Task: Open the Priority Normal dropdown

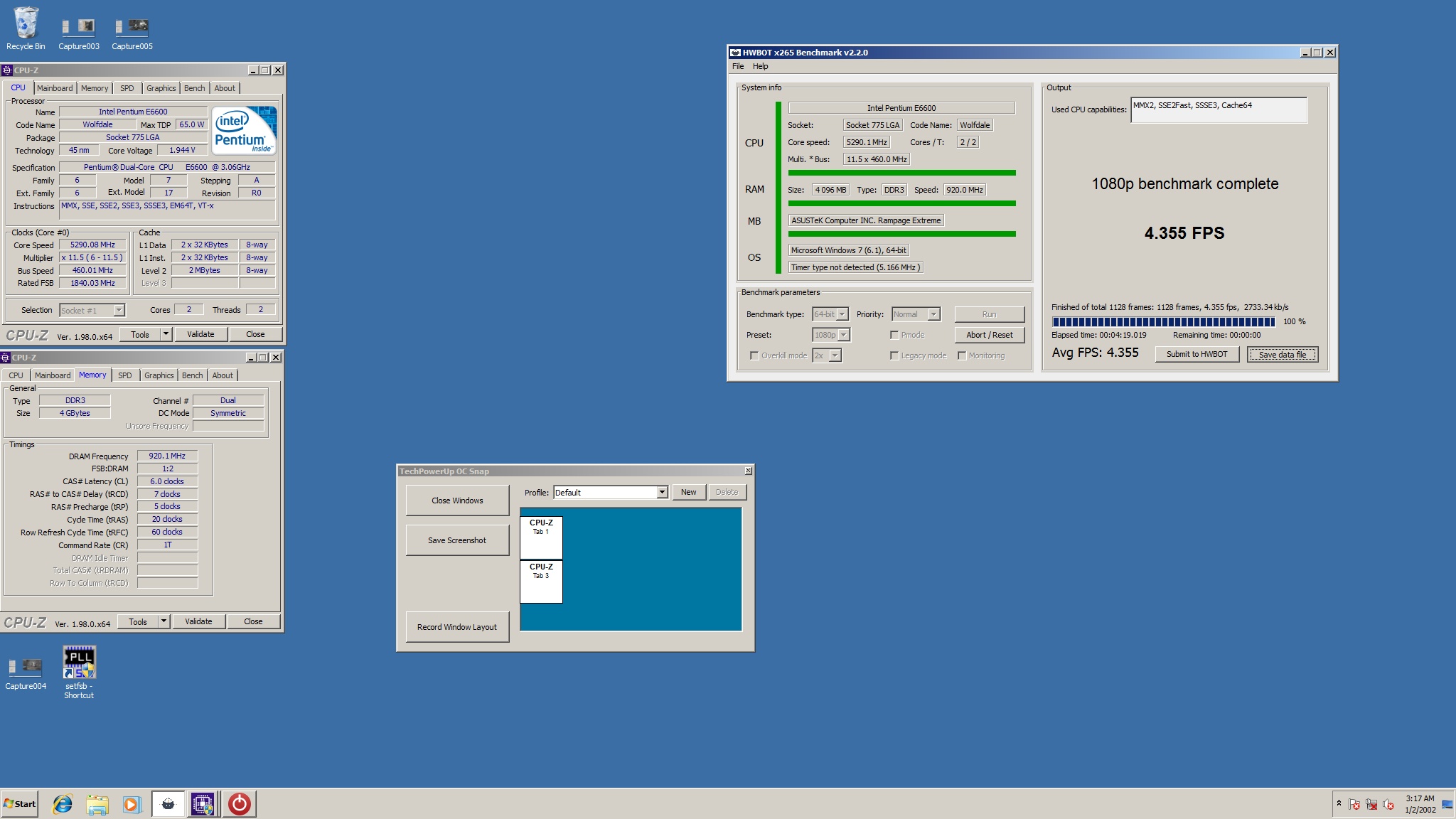Action: click(916, 314)
